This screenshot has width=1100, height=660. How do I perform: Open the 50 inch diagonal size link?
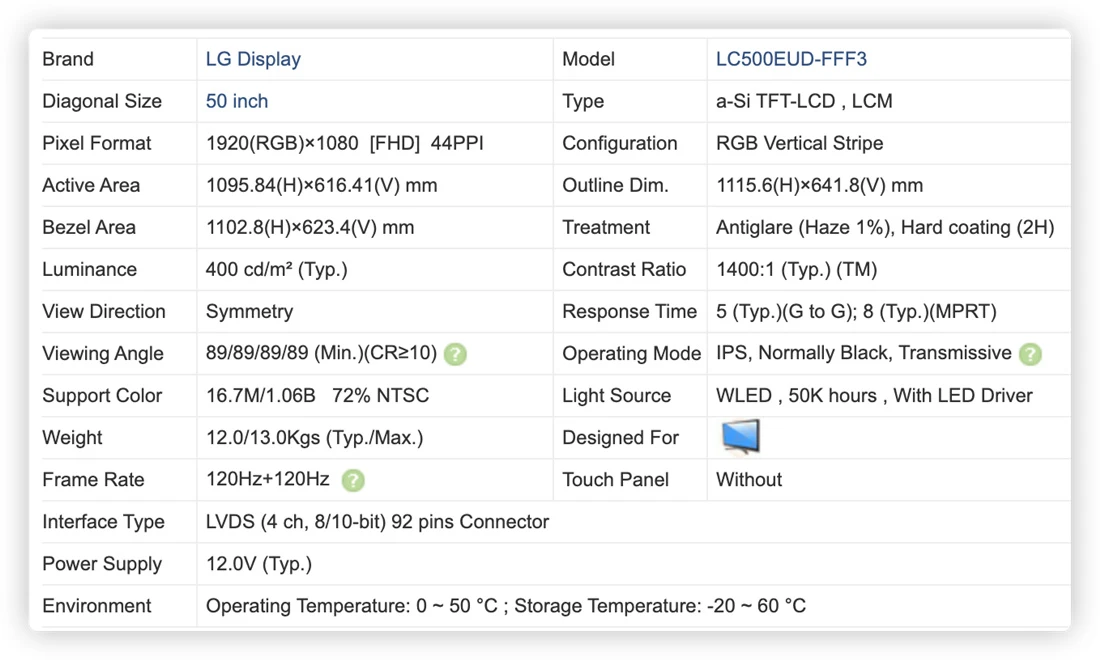tap(237, 101)
